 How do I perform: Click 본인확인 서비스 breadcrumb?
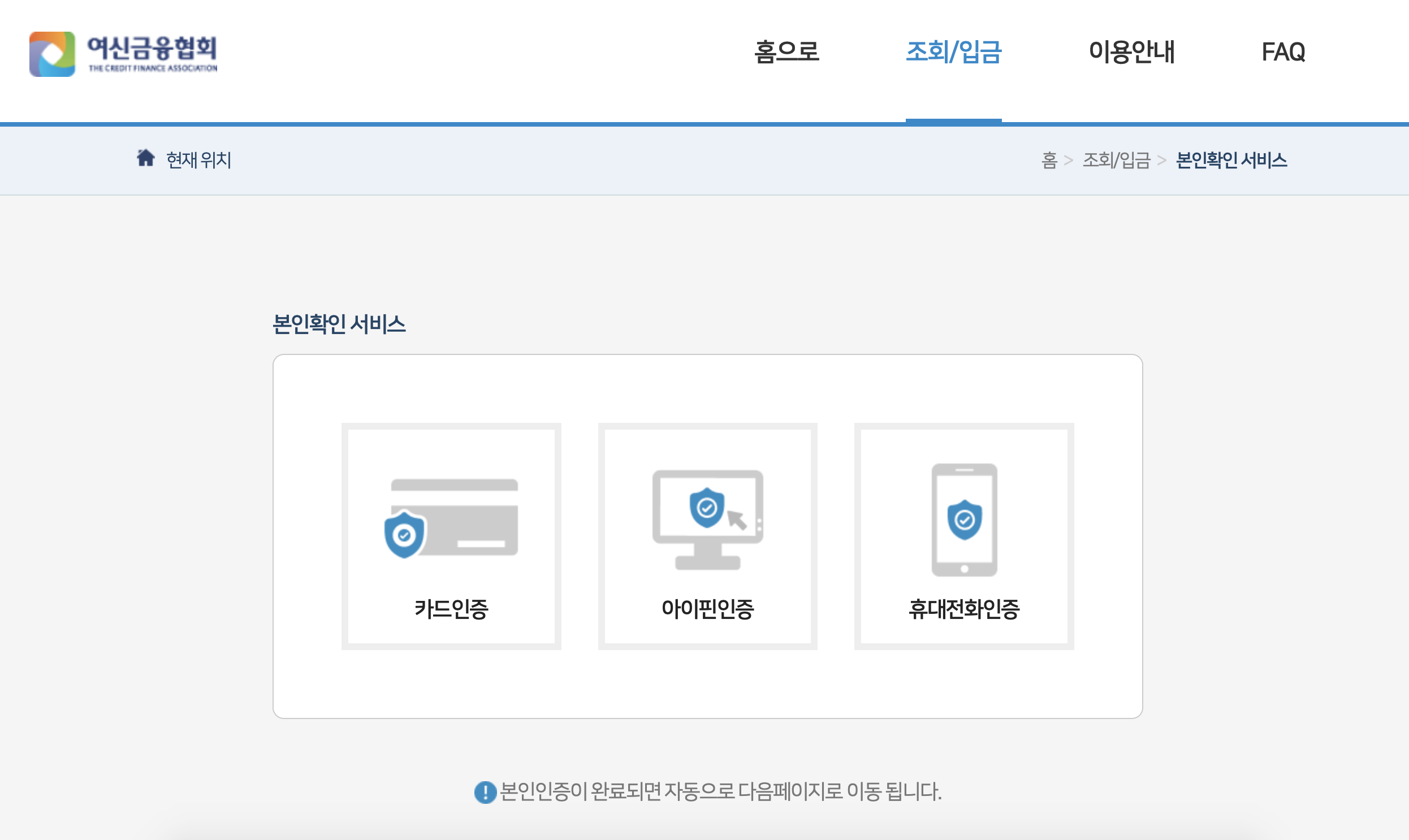[x=1231, y=160]
